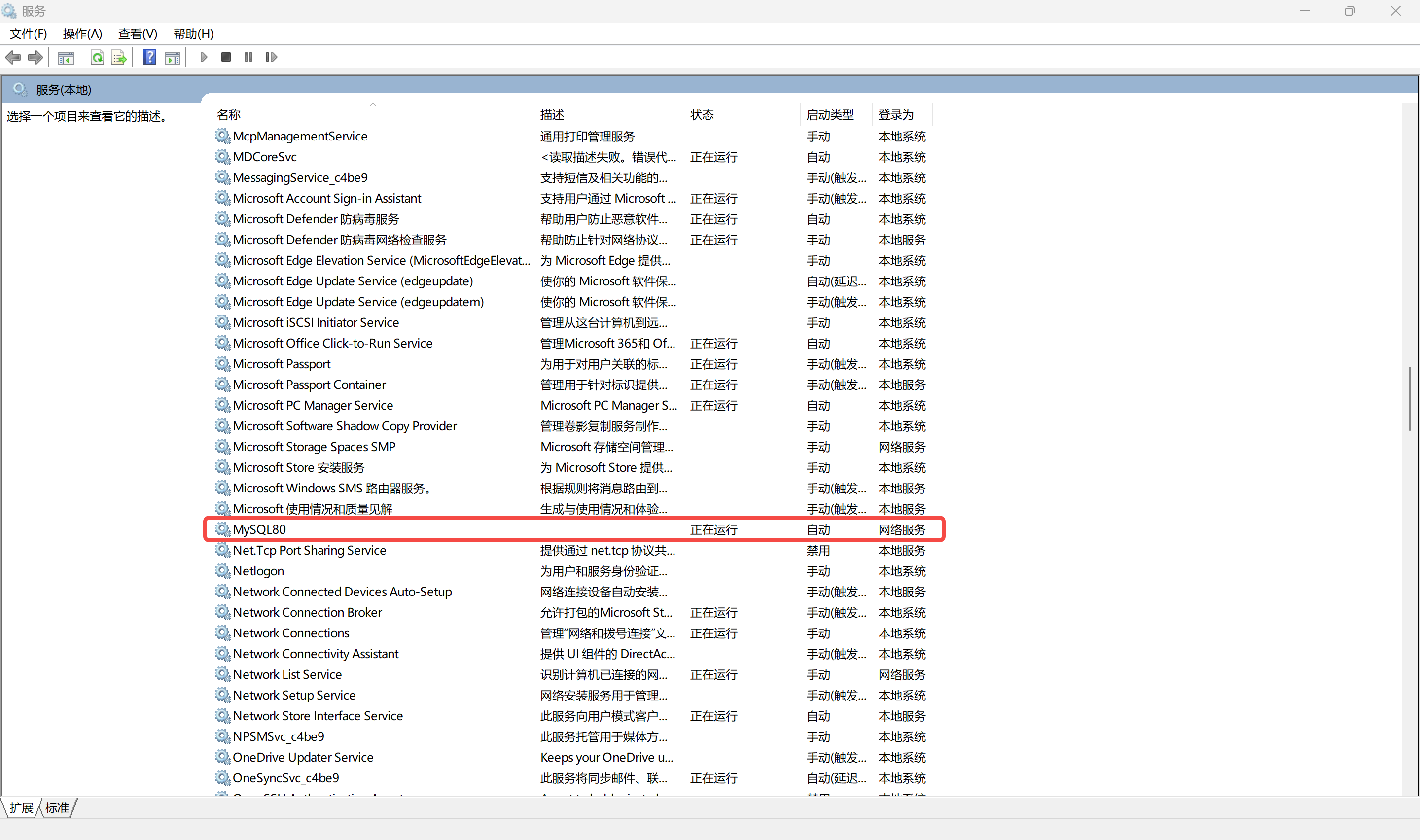
Task: Sort by the 状态 column header
Action: 702,115
